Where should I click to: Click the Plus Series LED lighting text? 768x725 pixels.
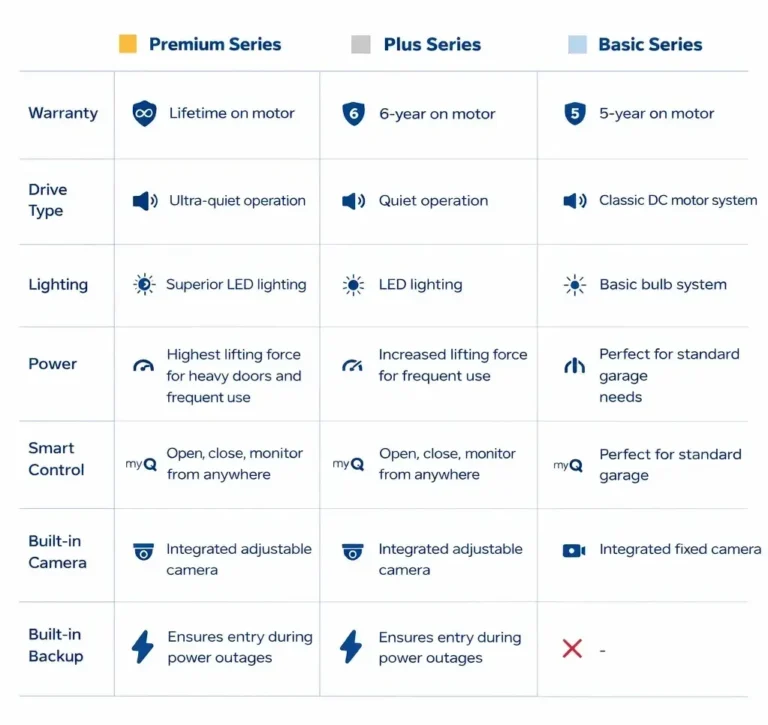(x=420, y=285)
